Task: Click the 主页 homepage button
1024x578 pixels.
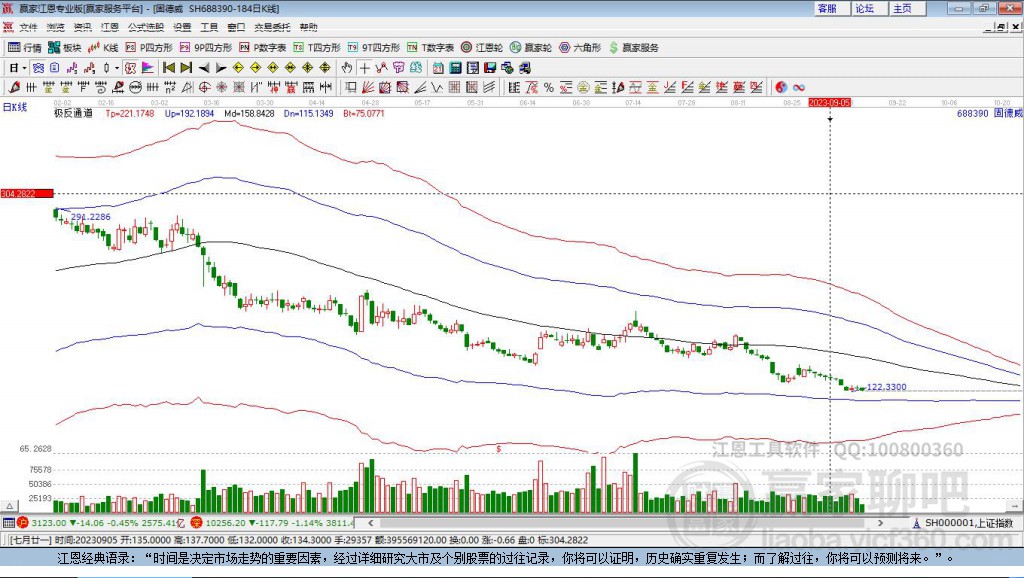Action: [902, 8]
